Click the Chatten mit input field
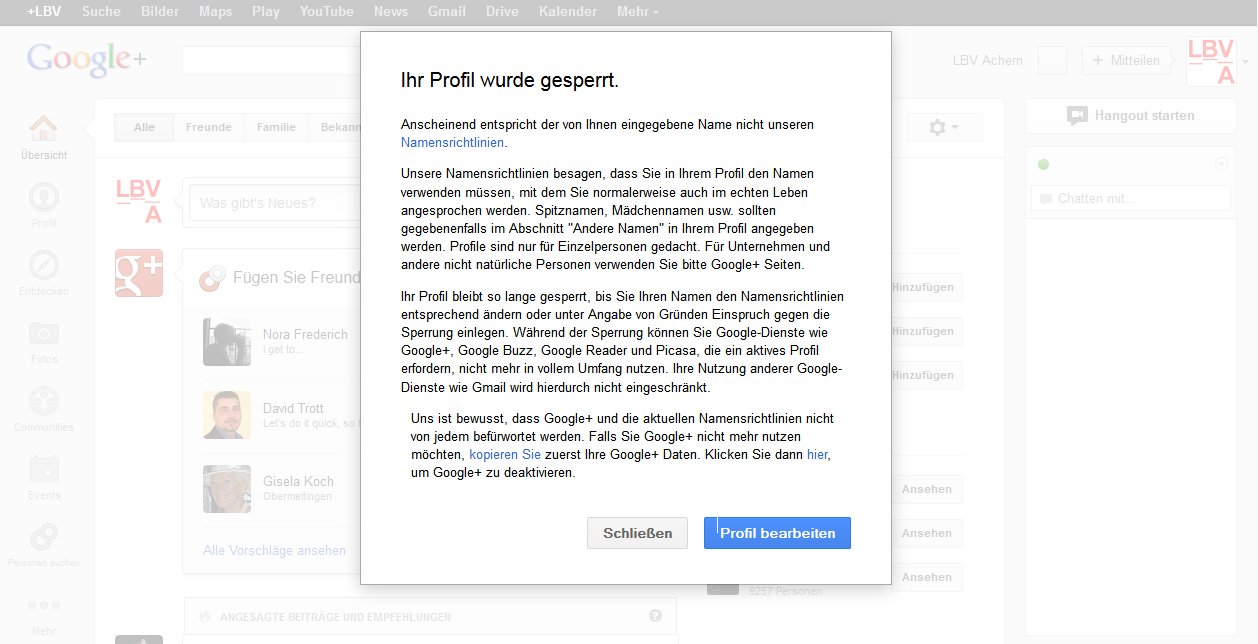The width and height of the screenshot is (1258, 644). (x=1130, y=198)
